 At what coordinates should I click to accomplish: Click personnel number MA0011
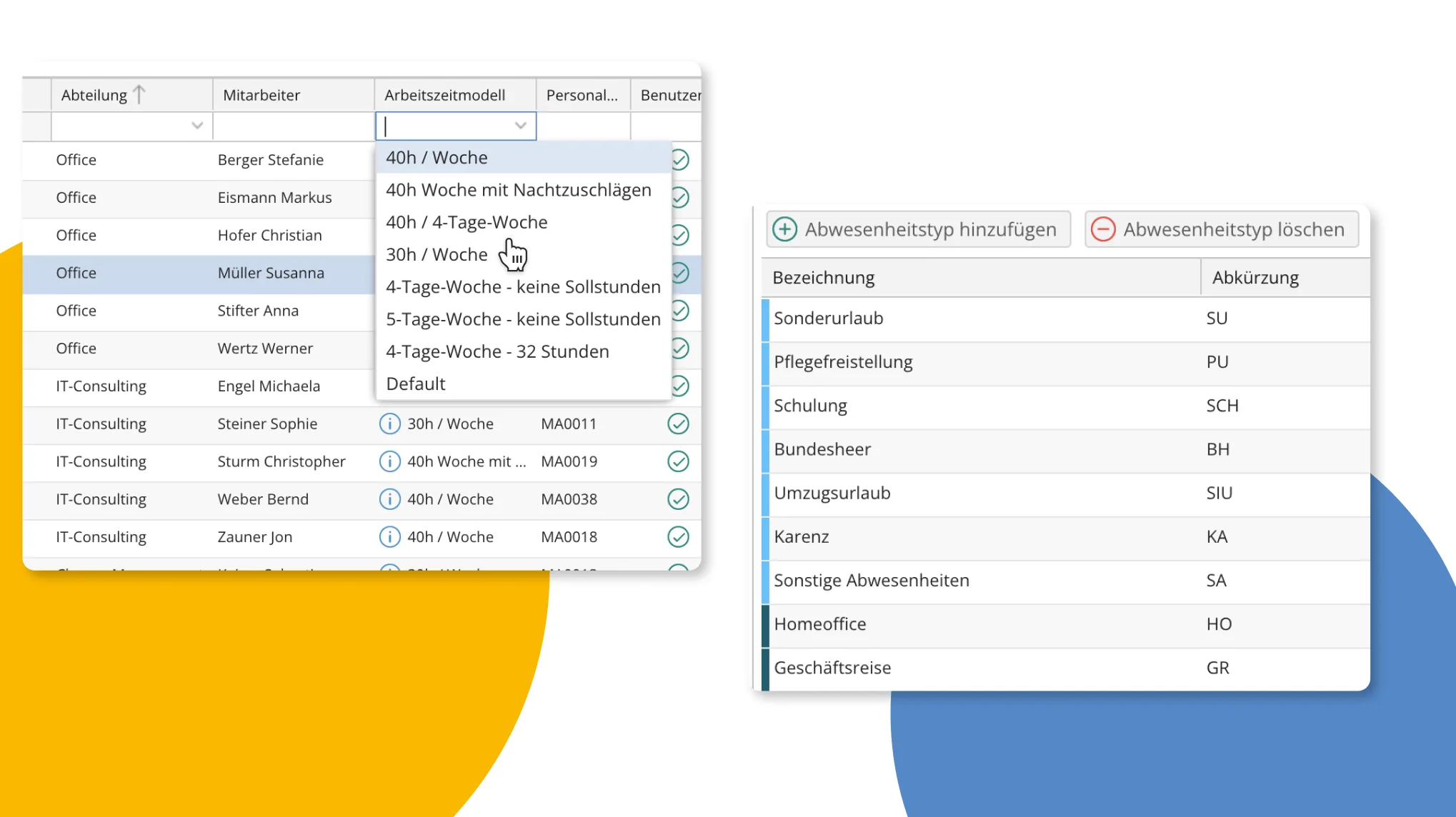[x=569, y=424]
